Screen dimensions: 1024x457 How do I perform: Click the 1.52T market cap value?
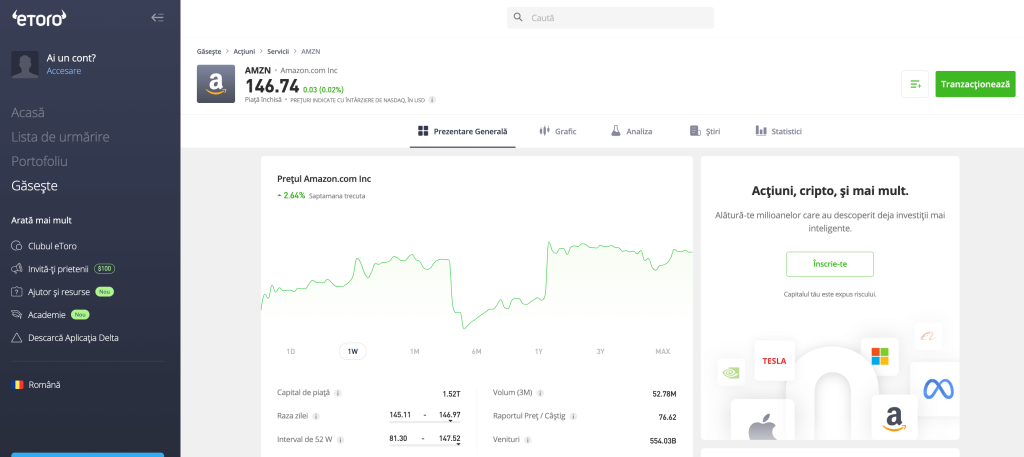coord(451,394)
